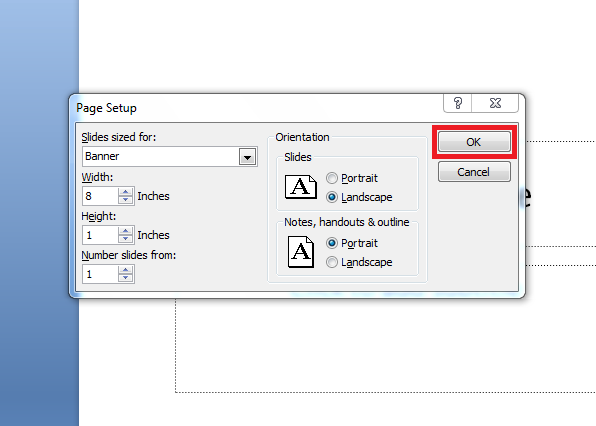Click the Slides sized for label
The width and height of the screenshot is (596, 426).
[119, 137]
